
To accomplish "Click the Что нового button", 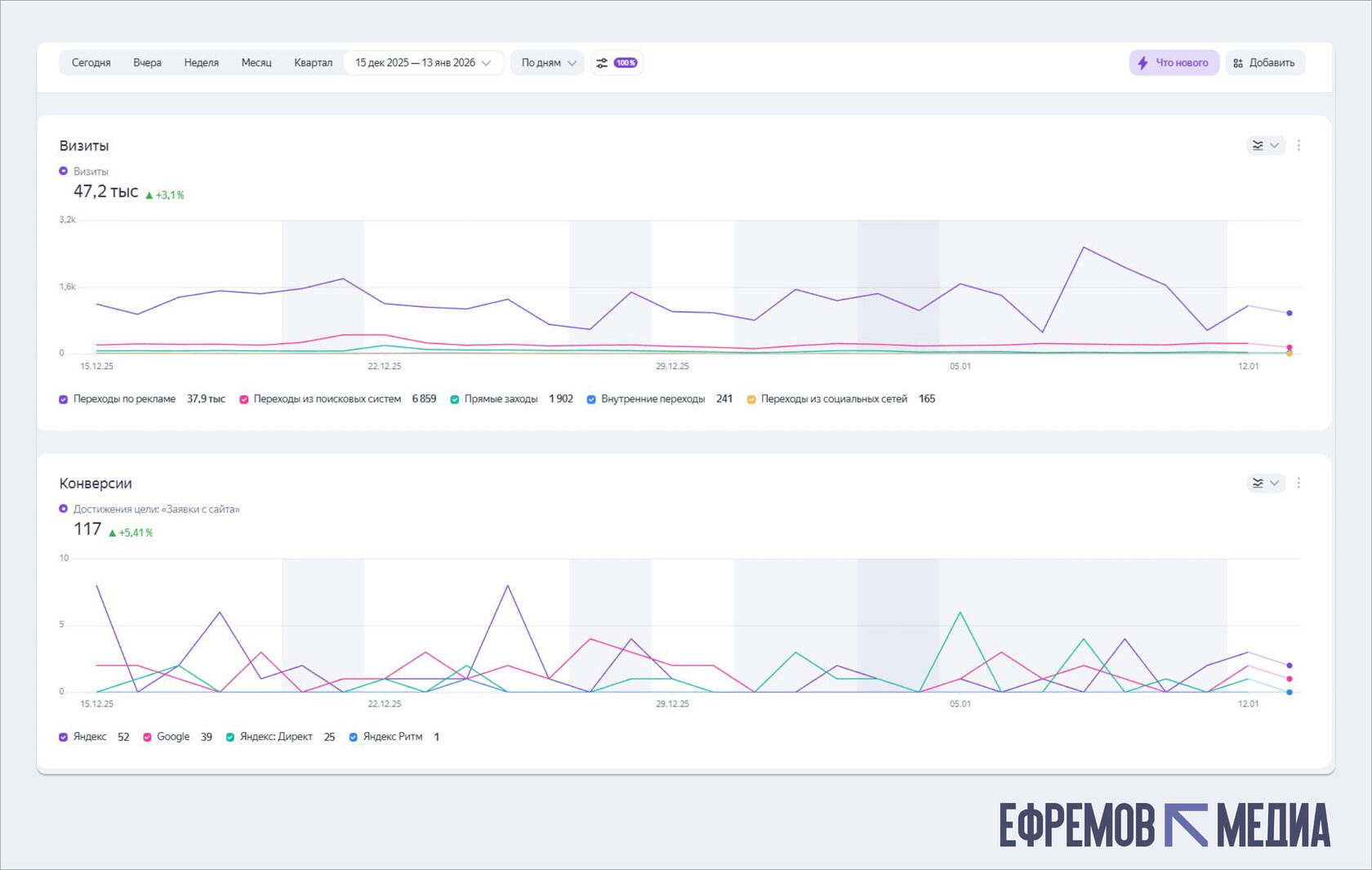I will click(x=1174, y=63).
